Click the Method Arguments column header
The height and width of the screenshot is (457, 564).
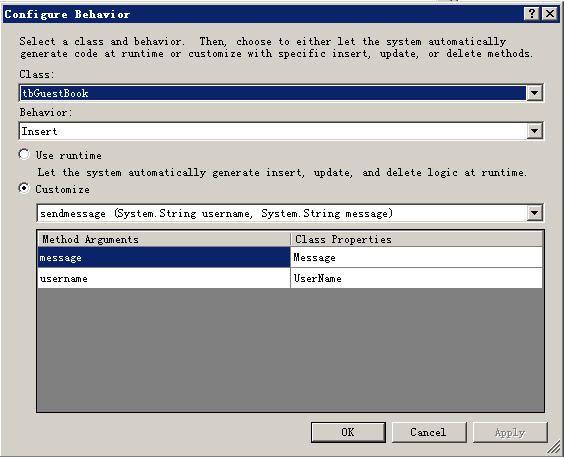pos(164,239)
